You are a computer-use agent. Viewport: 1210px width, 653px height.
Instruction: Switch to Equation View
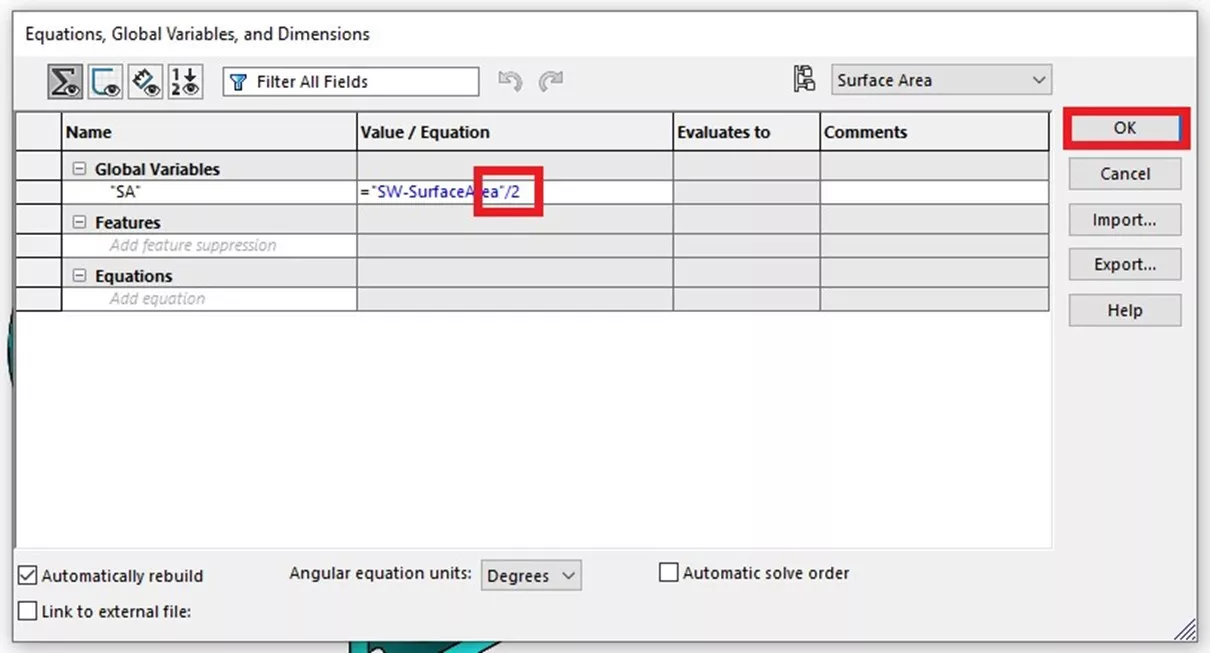pos(65,82)
